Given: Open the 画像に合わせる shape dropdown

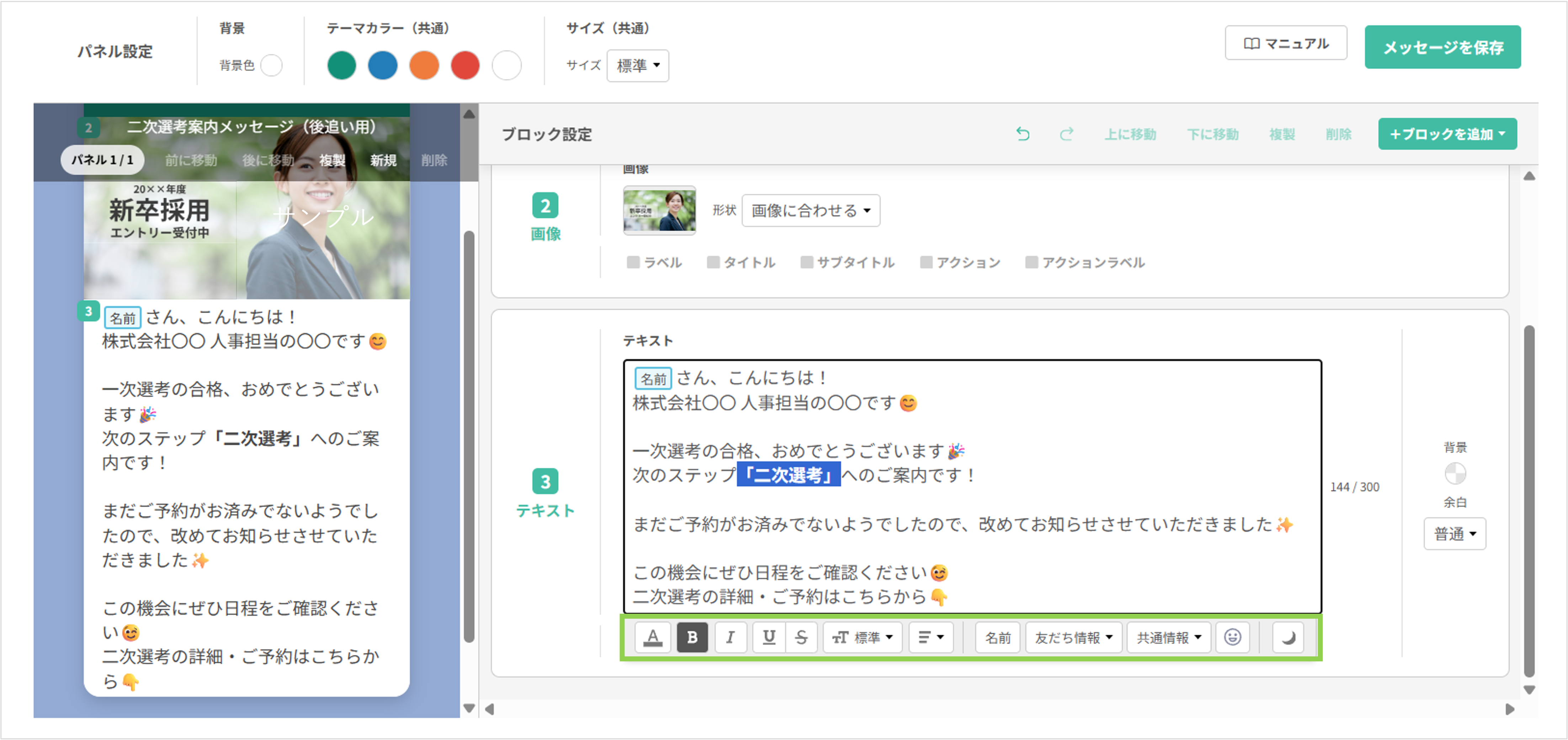Looking at the screenshot, I should 811,210.
